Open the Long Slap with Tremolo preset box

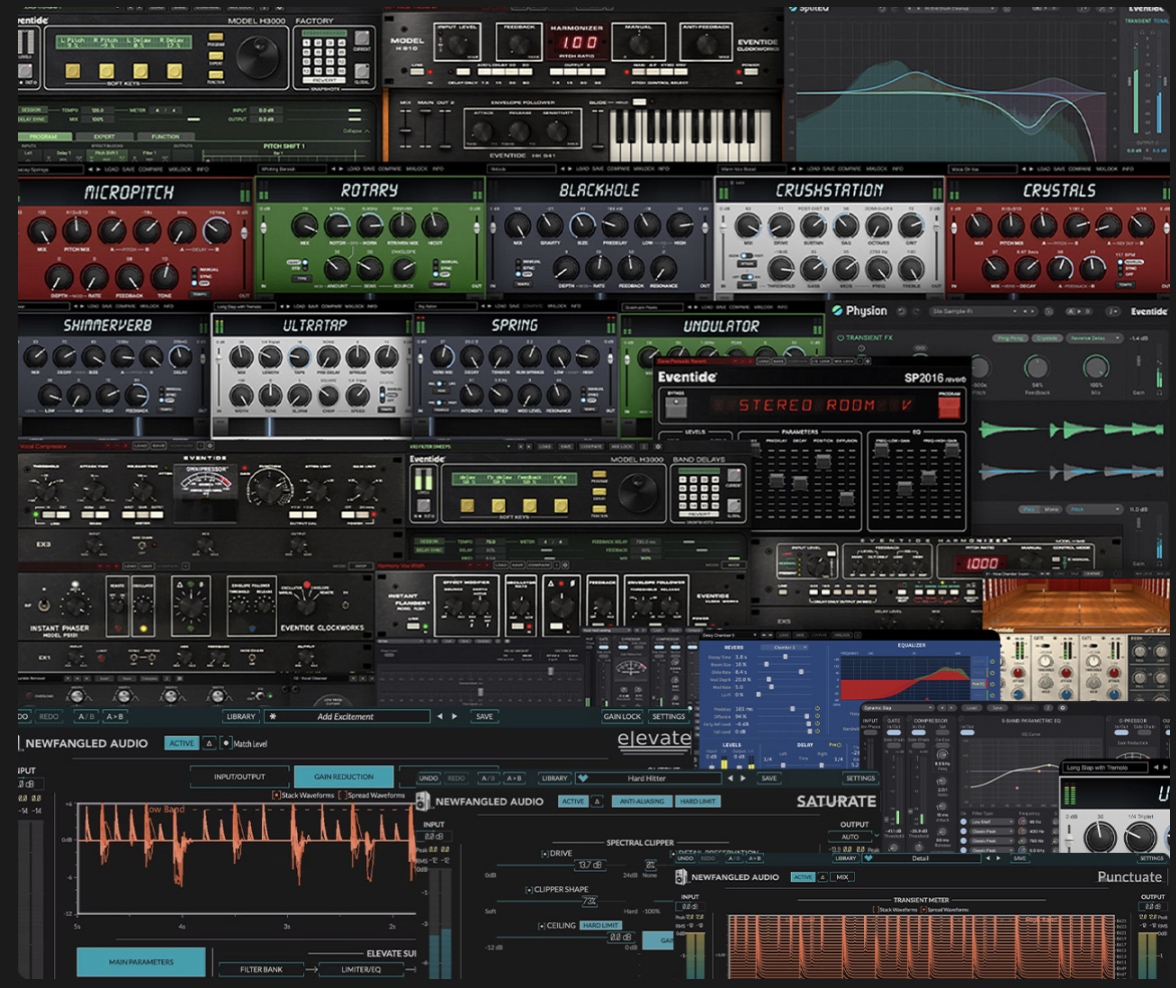(x=1105, y=767)
